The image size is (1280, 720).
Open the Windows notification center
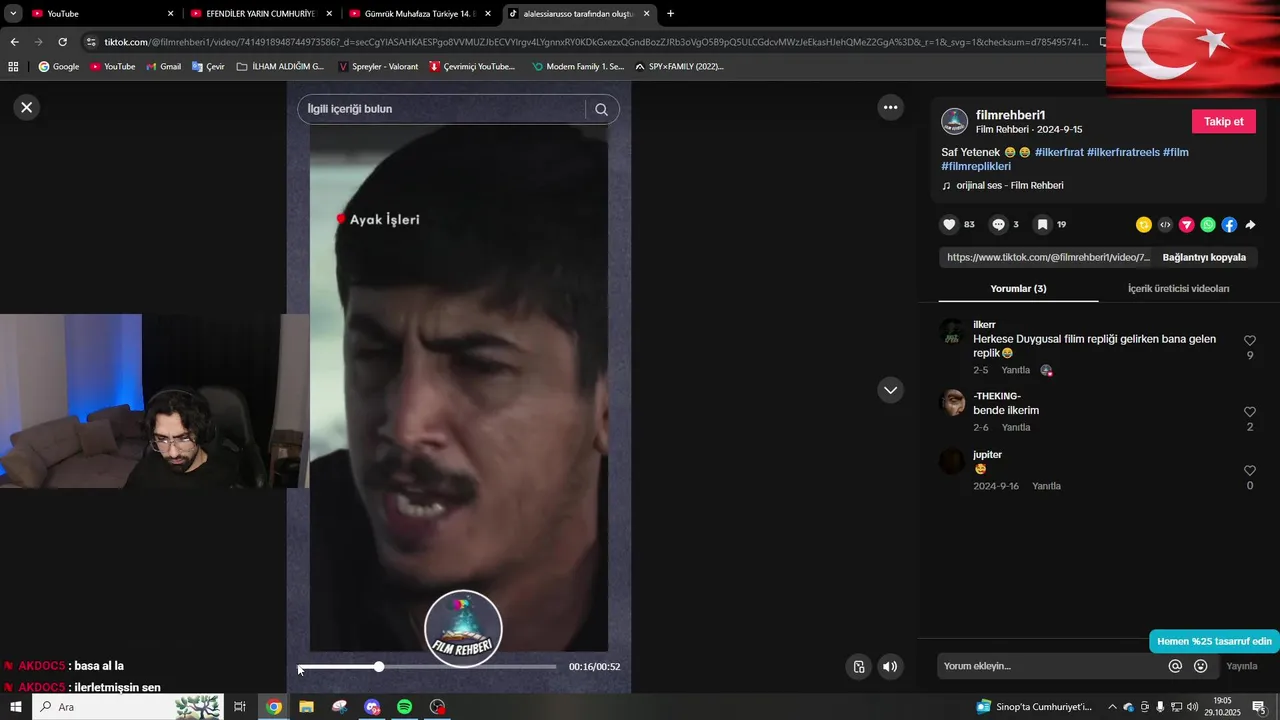1259,707
